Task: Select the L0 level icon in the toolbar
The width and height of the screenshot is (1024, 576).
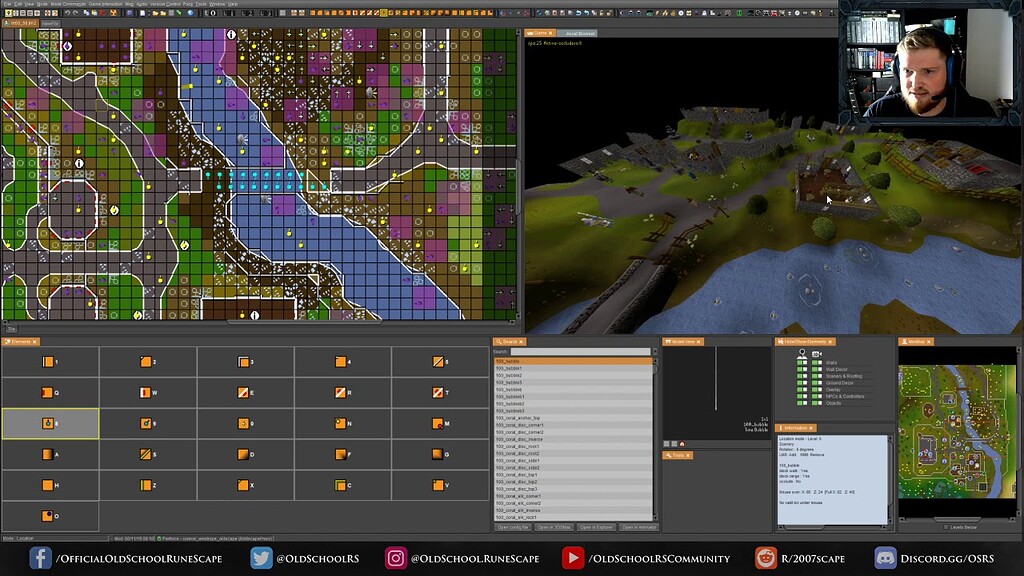Action: pyautogui.click(x=208, y=15)
